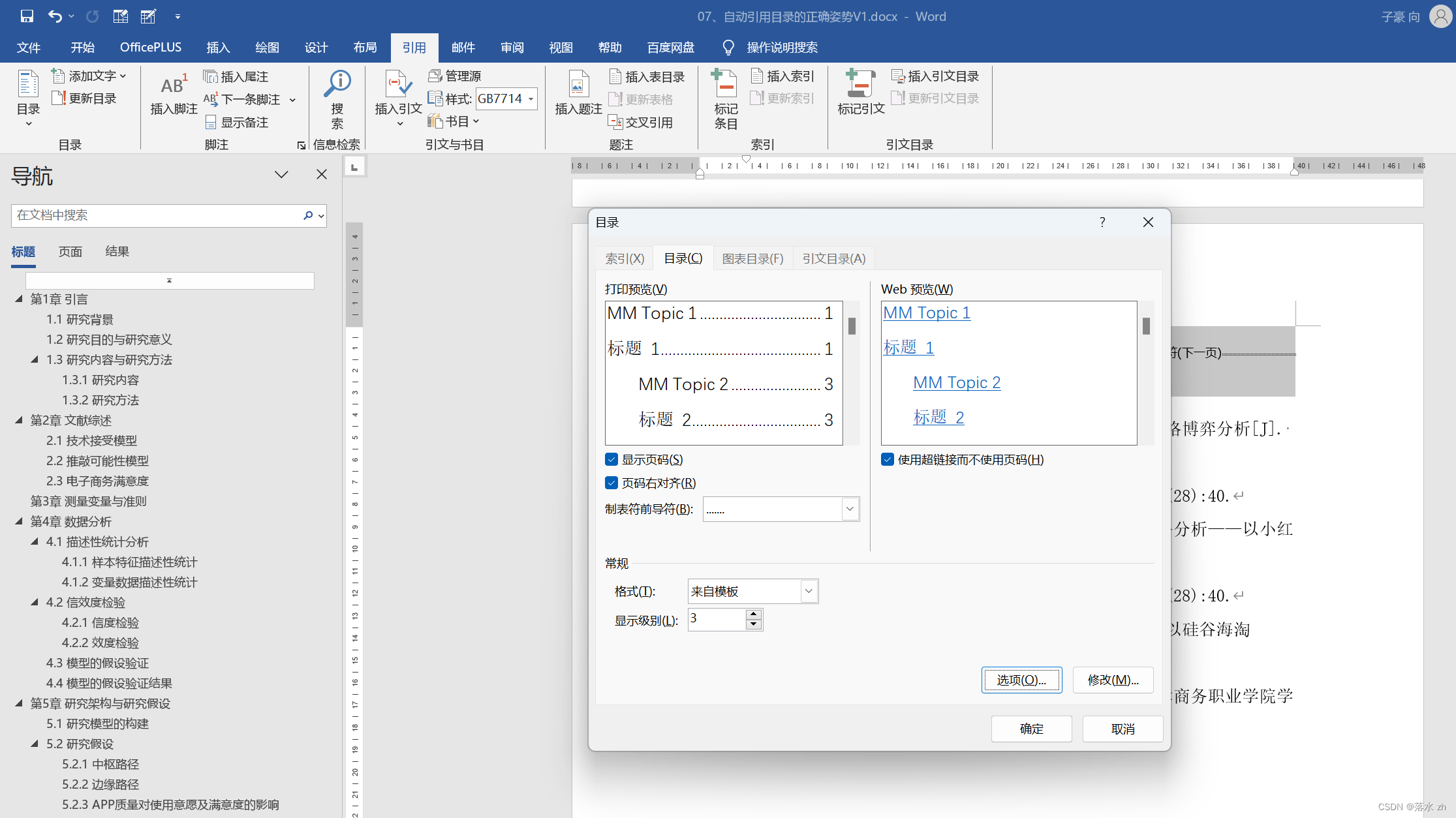The image size is (1456, 818).
Task: Click the Save icon in title bar
Action: 27,16
